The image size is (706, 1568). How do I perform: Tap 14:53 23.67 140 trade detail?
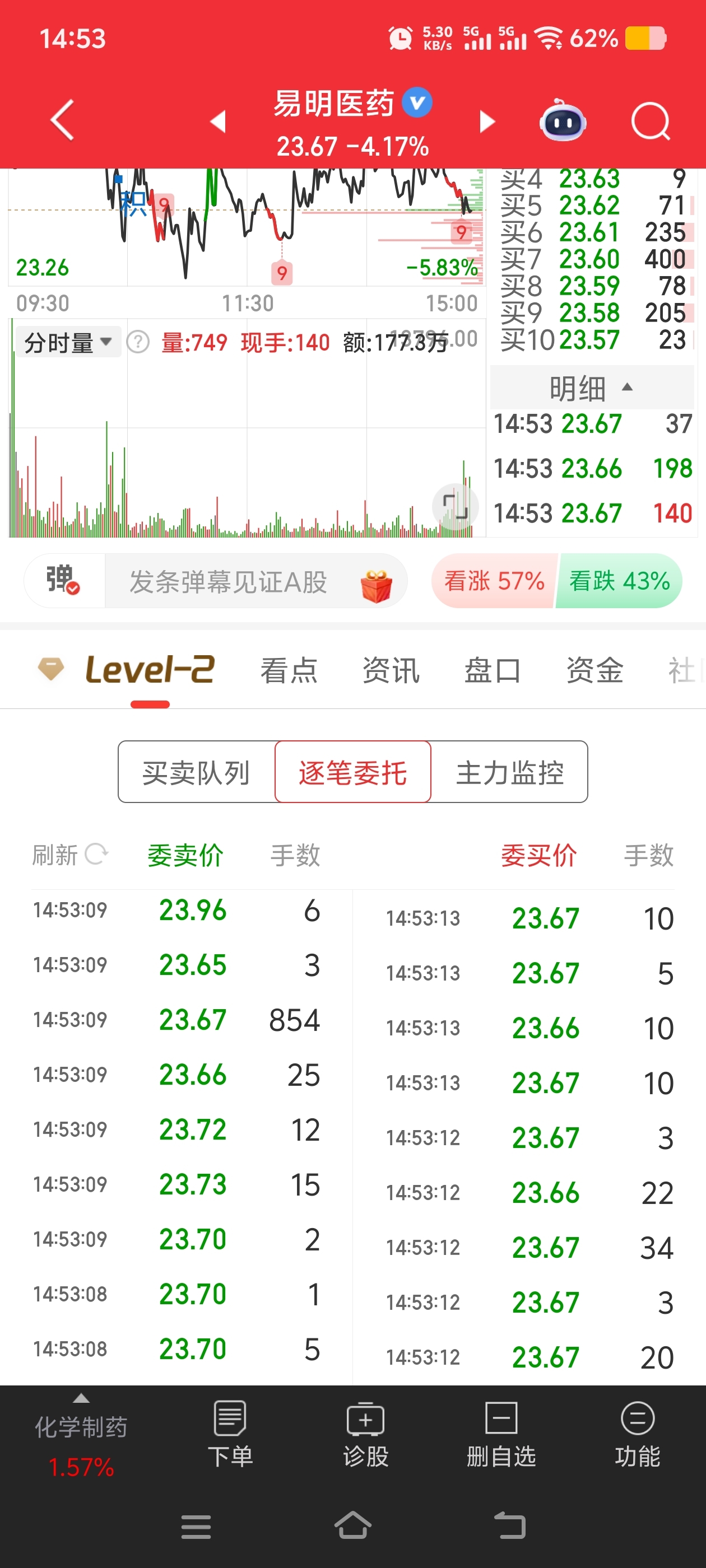[593, 513]
